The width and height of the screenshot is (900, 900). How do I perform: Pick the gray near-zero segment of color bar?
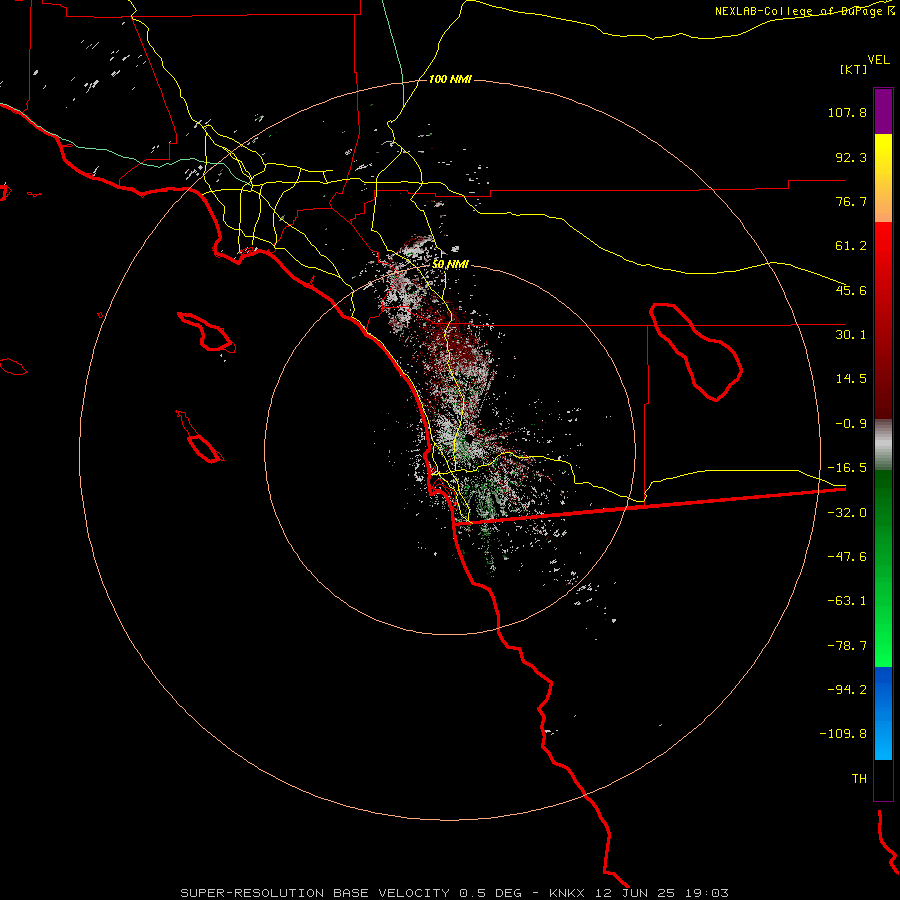click(x=883, y=445)
